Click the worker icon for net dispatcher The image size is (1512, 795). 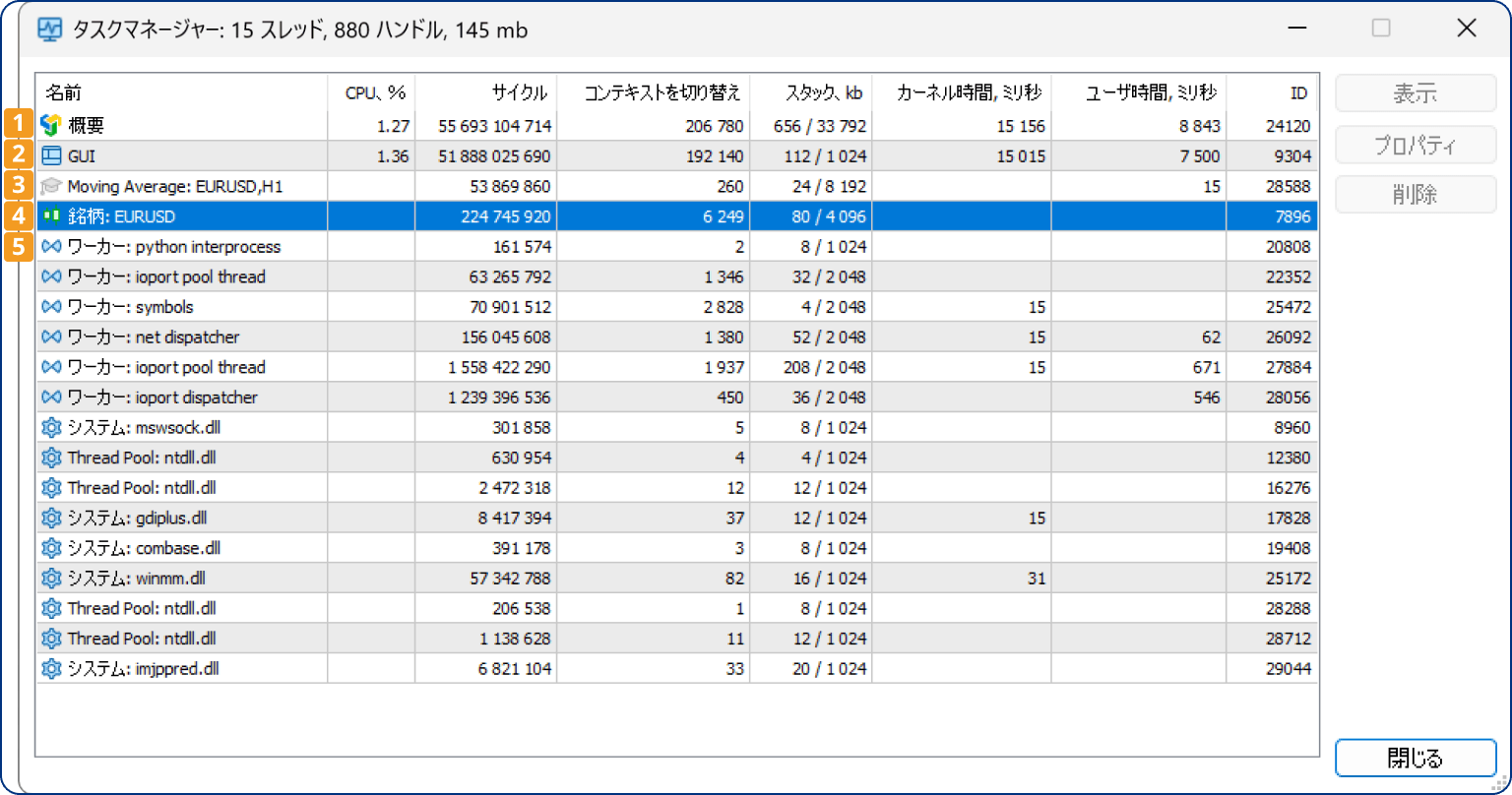pyautogui.click(x=51, y=337)
